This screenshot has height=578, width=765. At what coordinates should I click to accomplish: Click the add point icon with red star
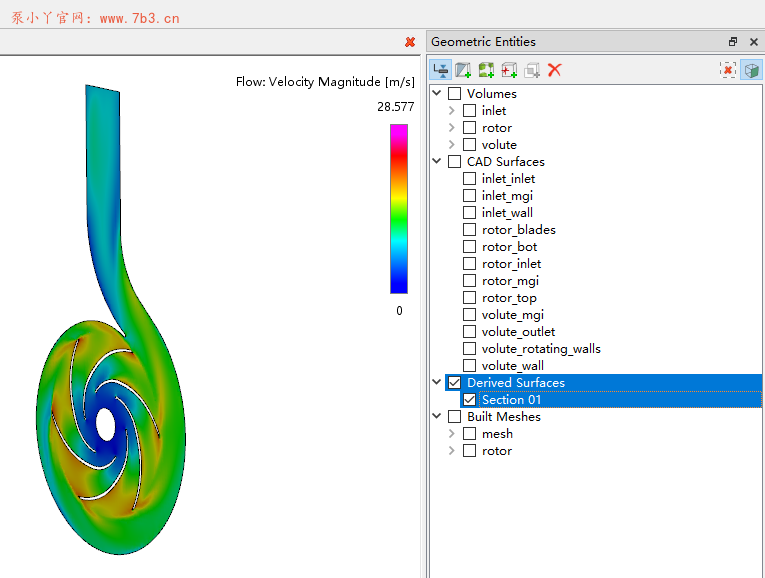(509, 70)
